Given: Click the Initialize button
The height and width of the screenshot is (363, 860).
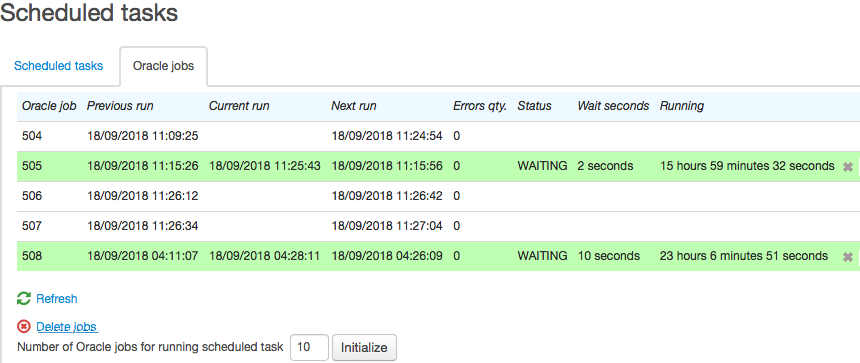Looking at the screenshot, I should click(364, 348).
